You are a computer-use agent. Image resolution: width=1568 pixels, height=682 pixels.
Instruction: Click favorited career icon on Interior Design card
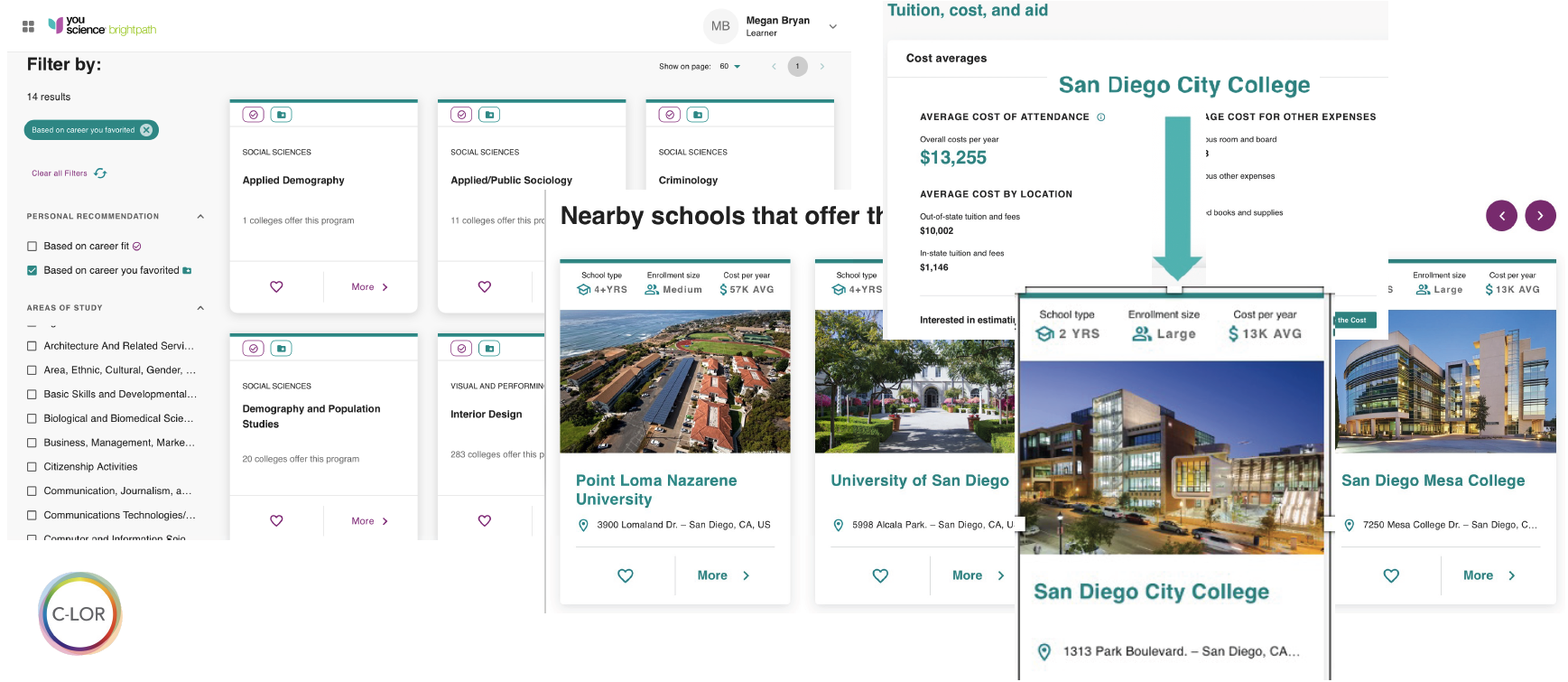click(489, 349)
